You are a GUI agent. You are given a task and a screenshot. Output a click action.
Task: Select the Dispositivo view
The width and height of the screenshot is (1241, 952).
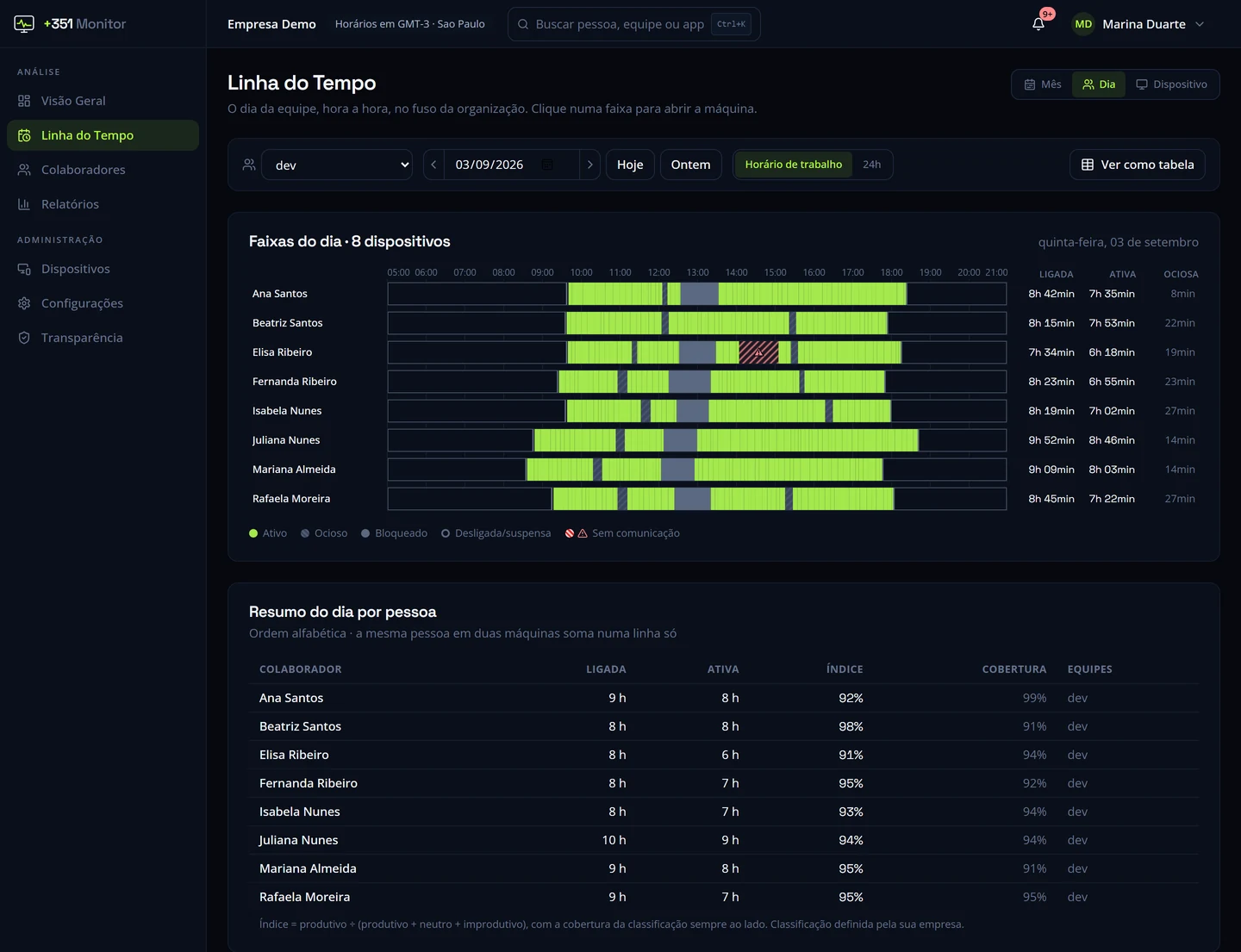click(x=1171, y=84)
